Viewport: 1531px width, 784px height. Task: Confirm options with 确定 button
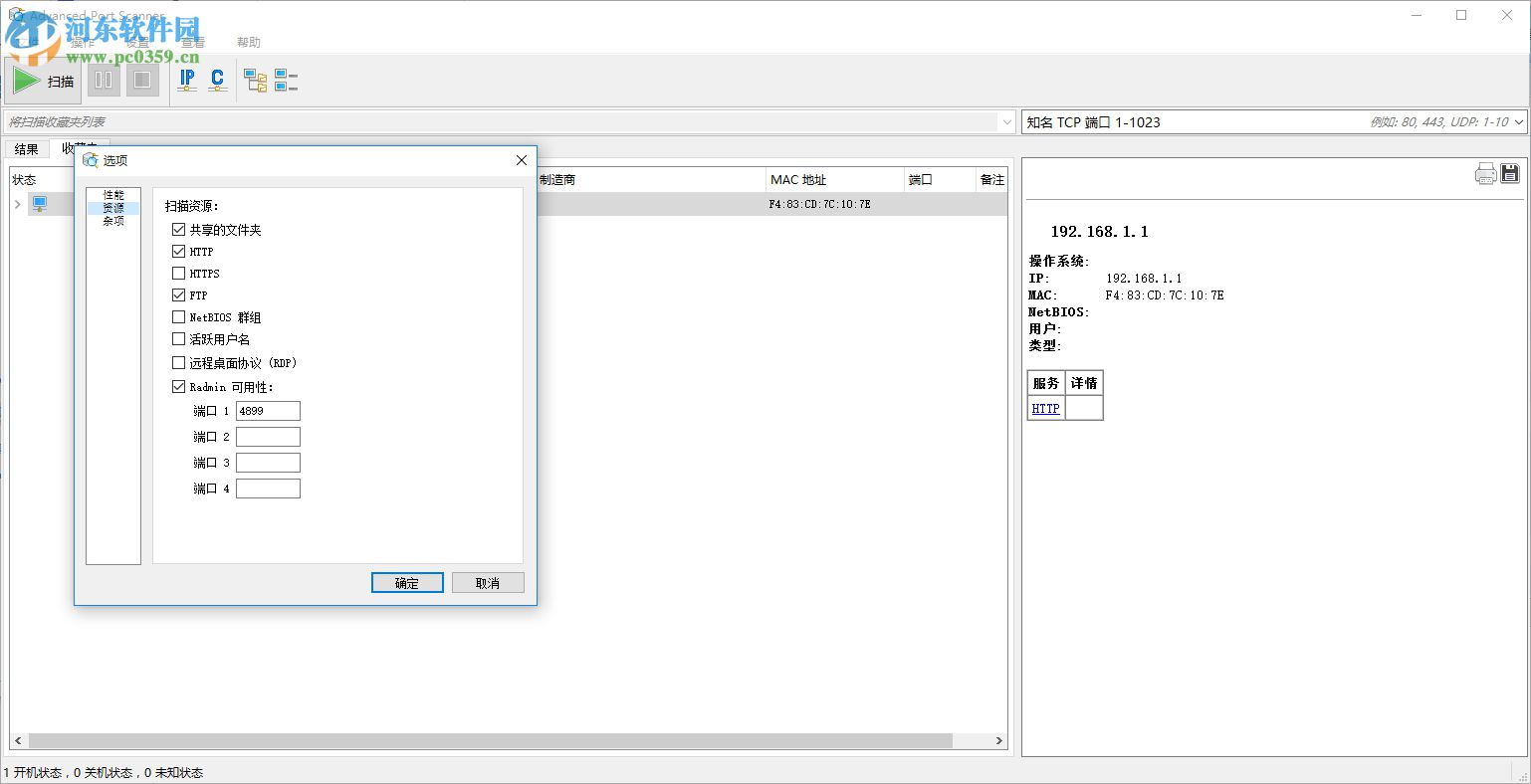click(x=406, y=582)
